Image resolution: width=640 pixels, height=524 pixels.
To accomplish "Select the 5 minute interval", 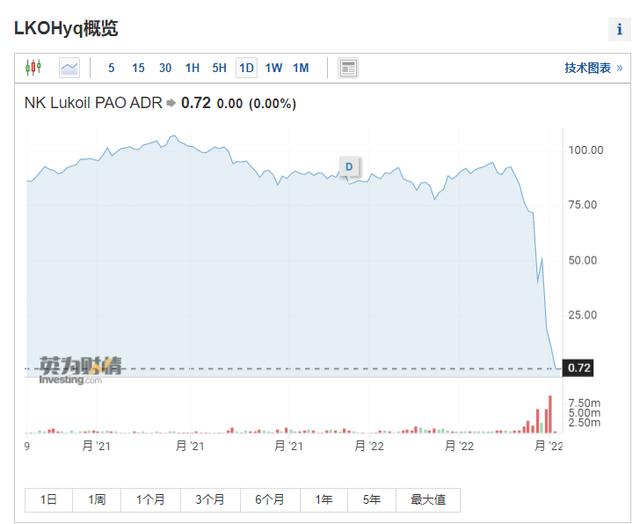I will (x=111, y=68).
